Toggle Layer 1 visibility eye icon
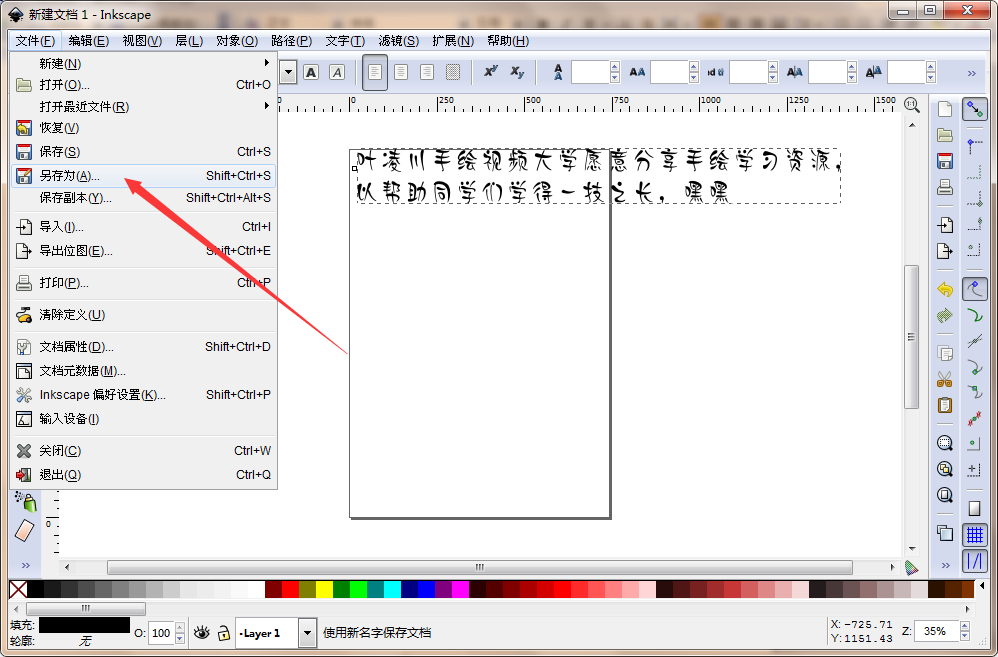The width and height of the screenshot is (998, 657). click(202, 632)
